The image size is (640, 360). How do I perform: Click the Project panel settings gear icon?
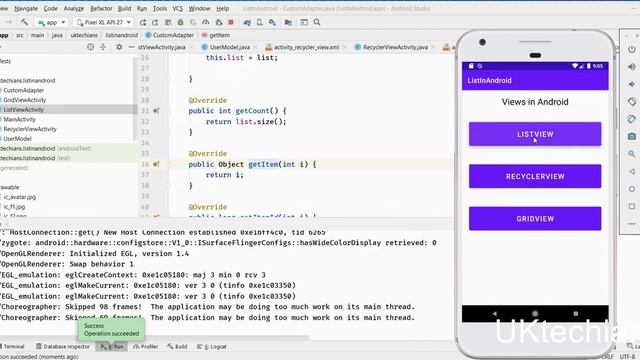click(119, 47)
